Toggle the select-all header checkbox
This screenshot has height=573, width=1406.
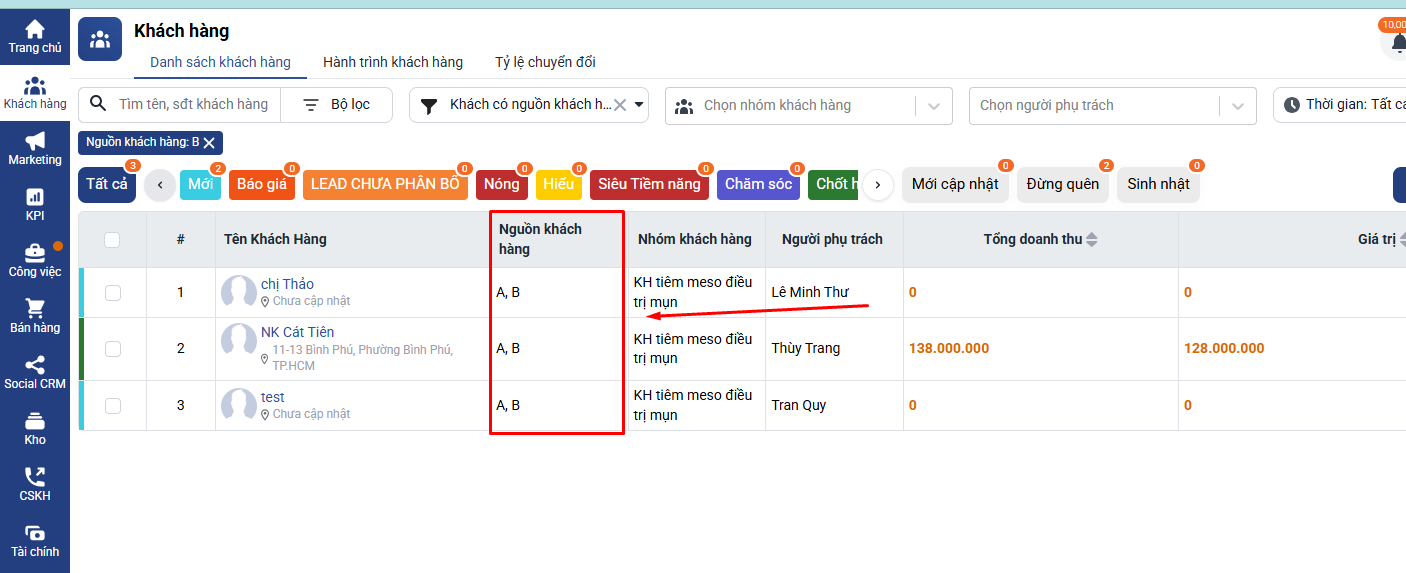[112, 240]
